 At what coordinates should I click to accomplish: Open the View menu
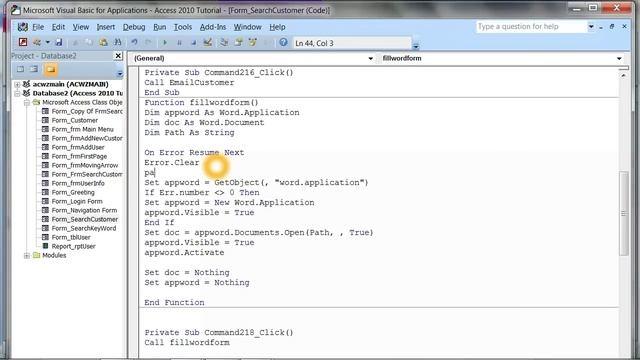coord(81,27)
